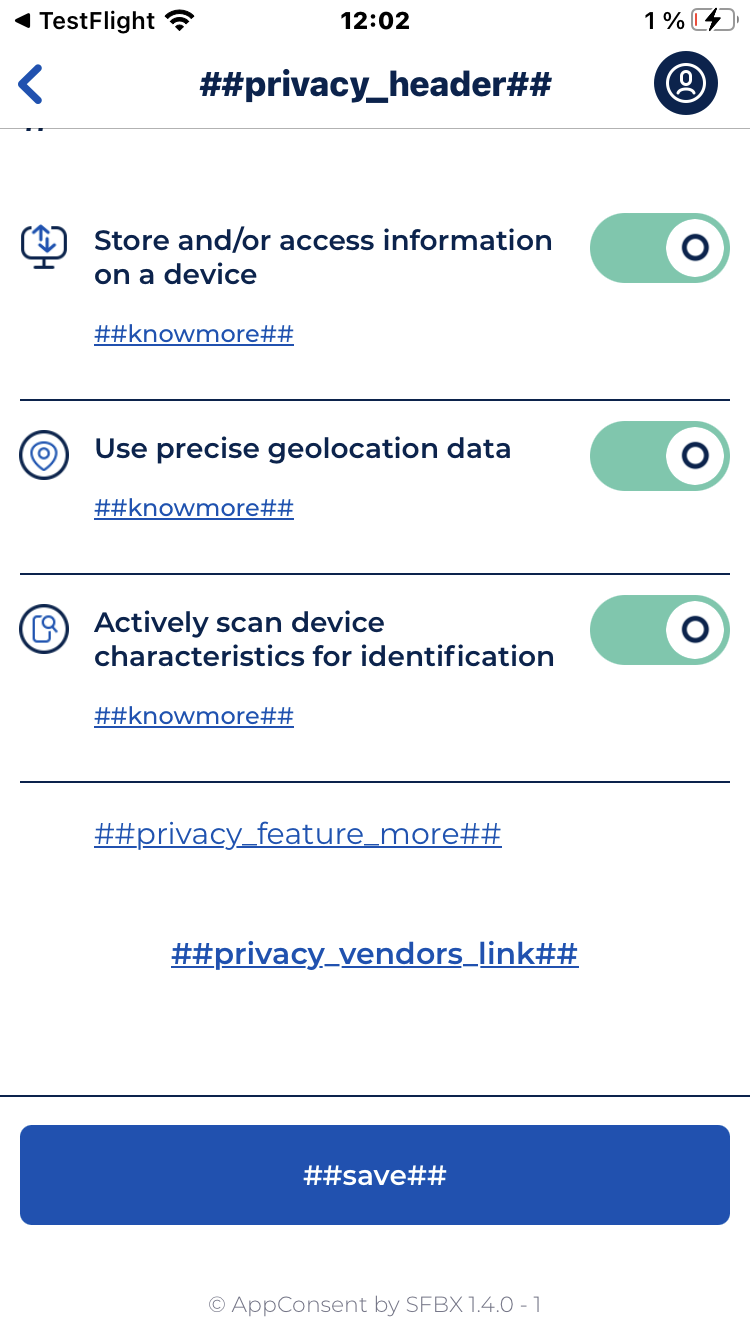Turn off precise geolocation data toggle

(x=659, y=456)
